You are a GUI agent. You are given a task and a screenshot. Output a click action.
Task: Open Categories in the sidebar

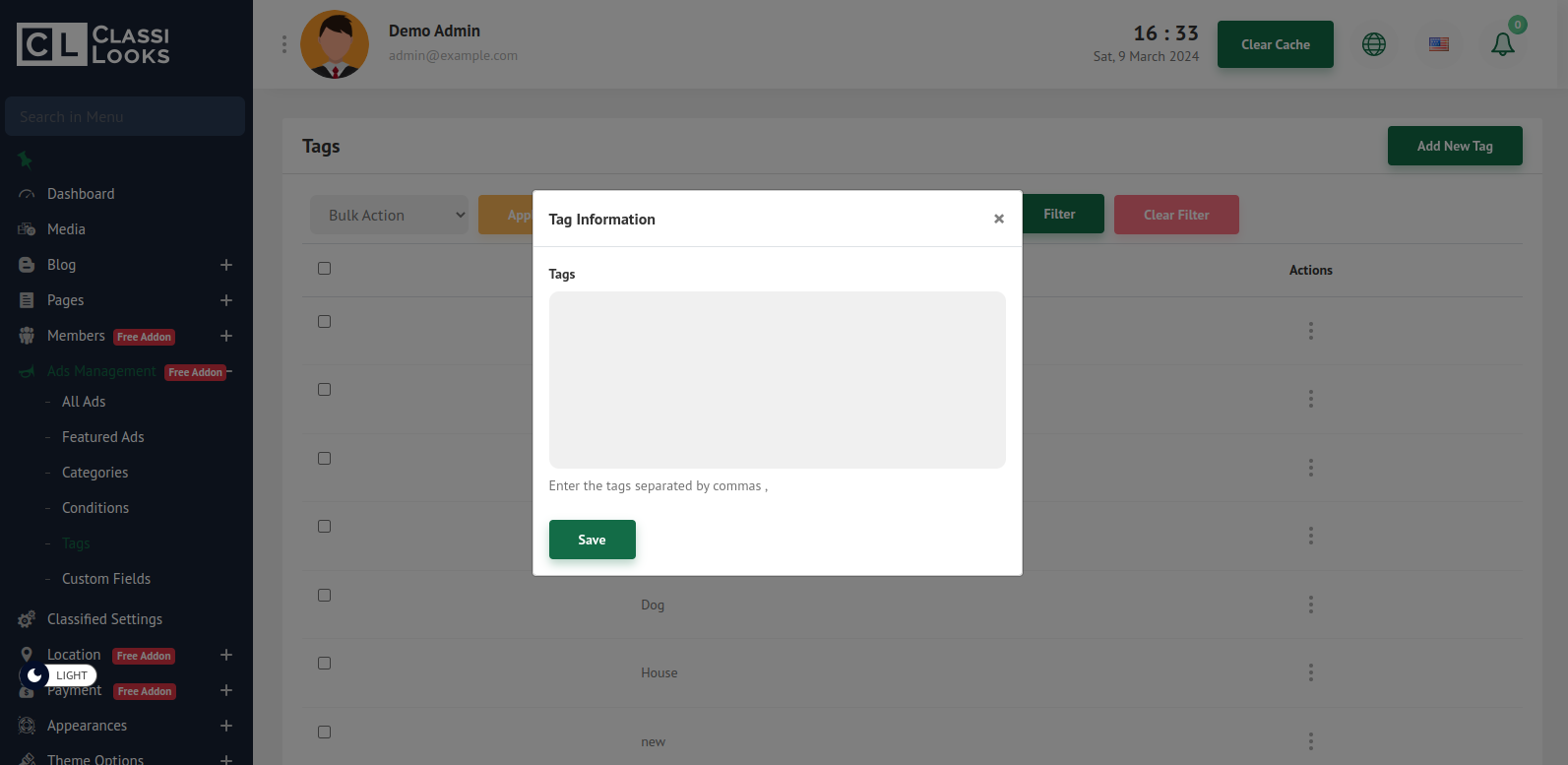click(94, 473)
